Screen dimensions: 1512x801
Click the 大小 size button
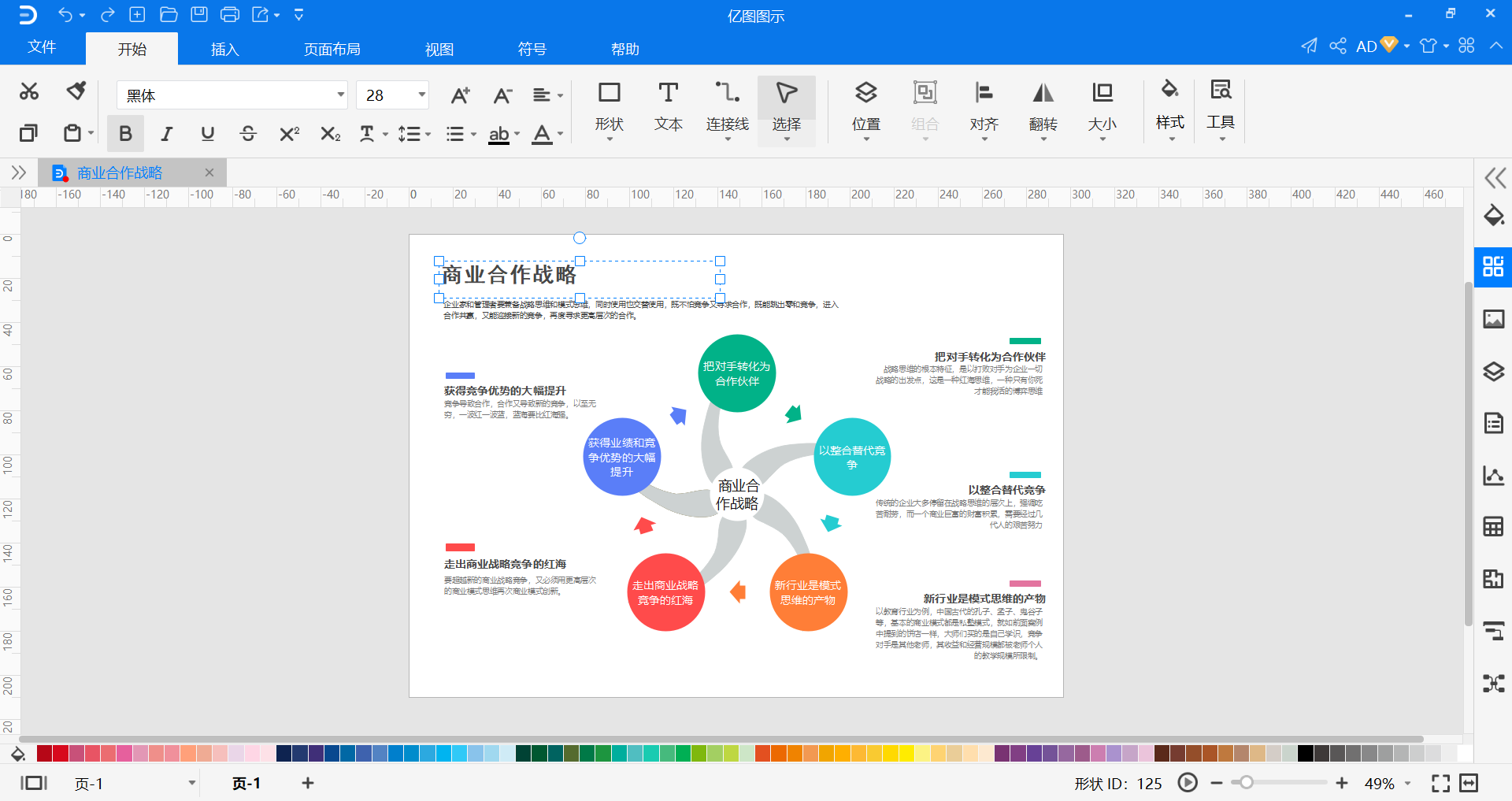(x=1102, y=111)
